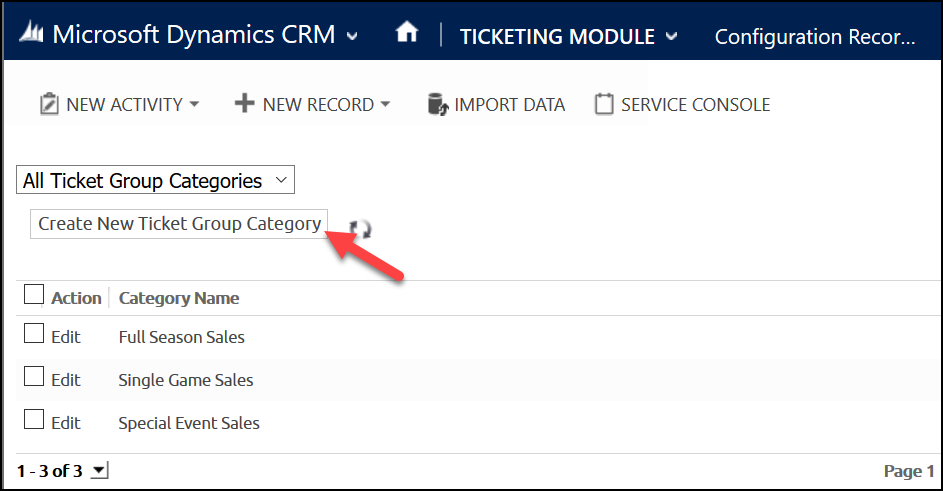Edit the Full Season Sales category

[66, 337]
